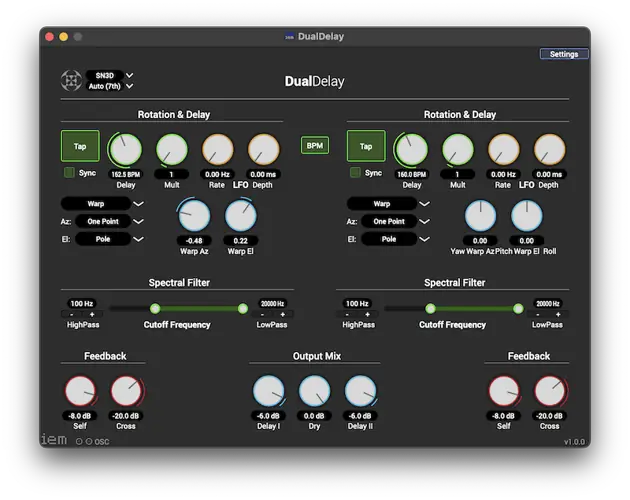The image size is (630, 500).
Task: Enable the right Sync checkbox
Action: 356,173
